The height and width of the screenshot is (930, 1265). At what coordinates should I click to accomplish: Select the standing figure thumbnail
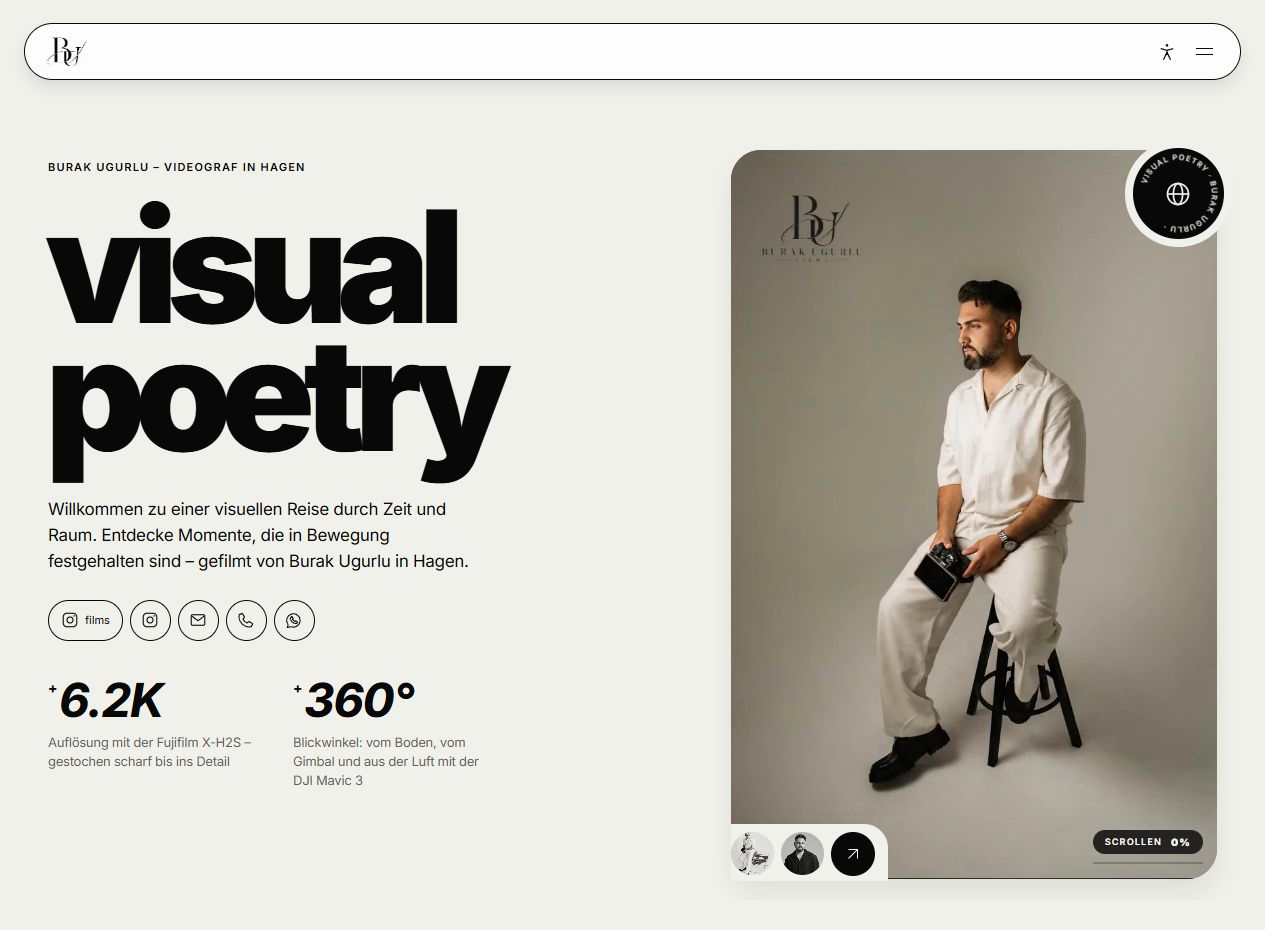tap(752, 854)
